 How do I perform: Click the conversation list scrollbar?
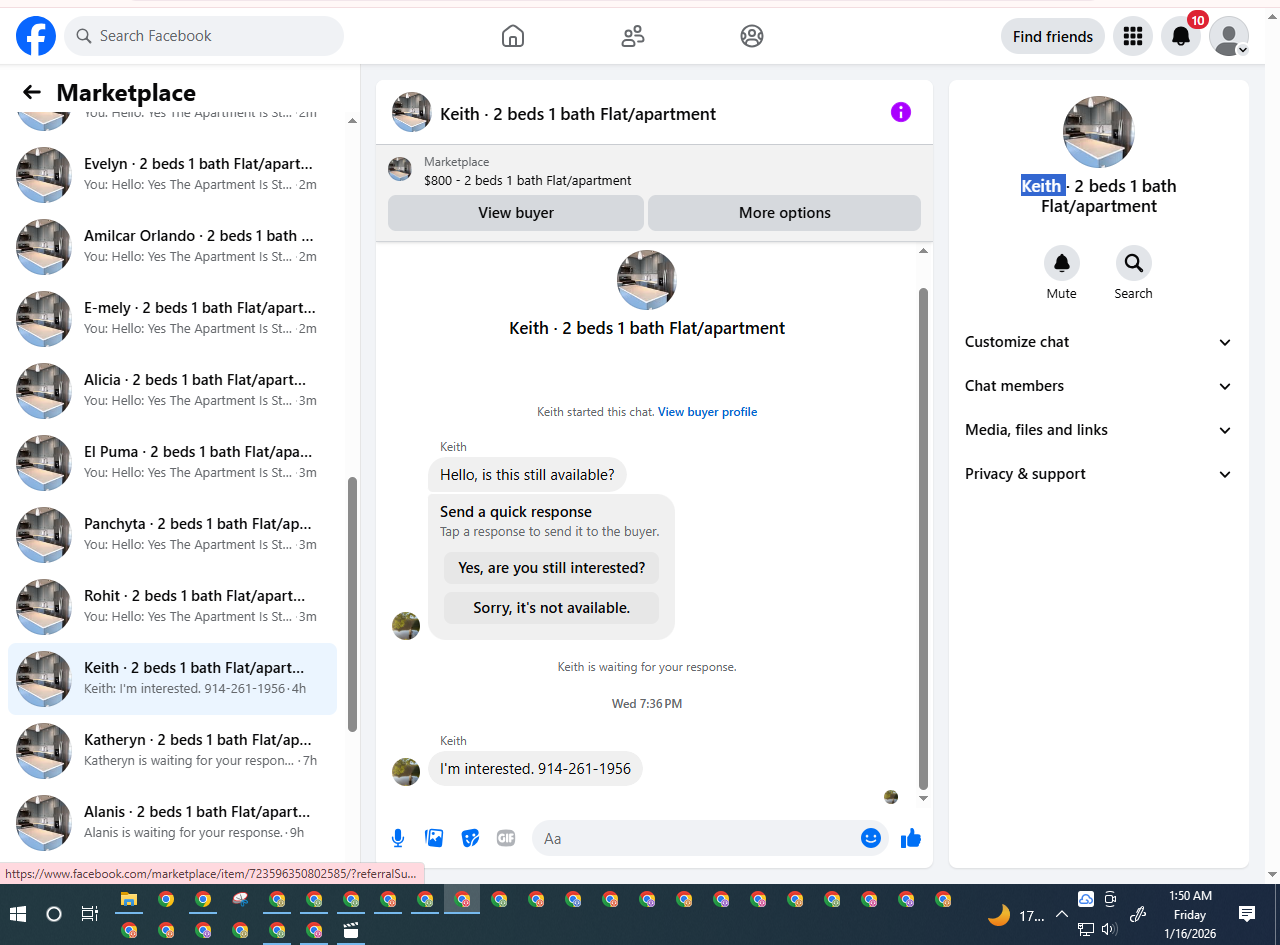(x=352, y=604)
